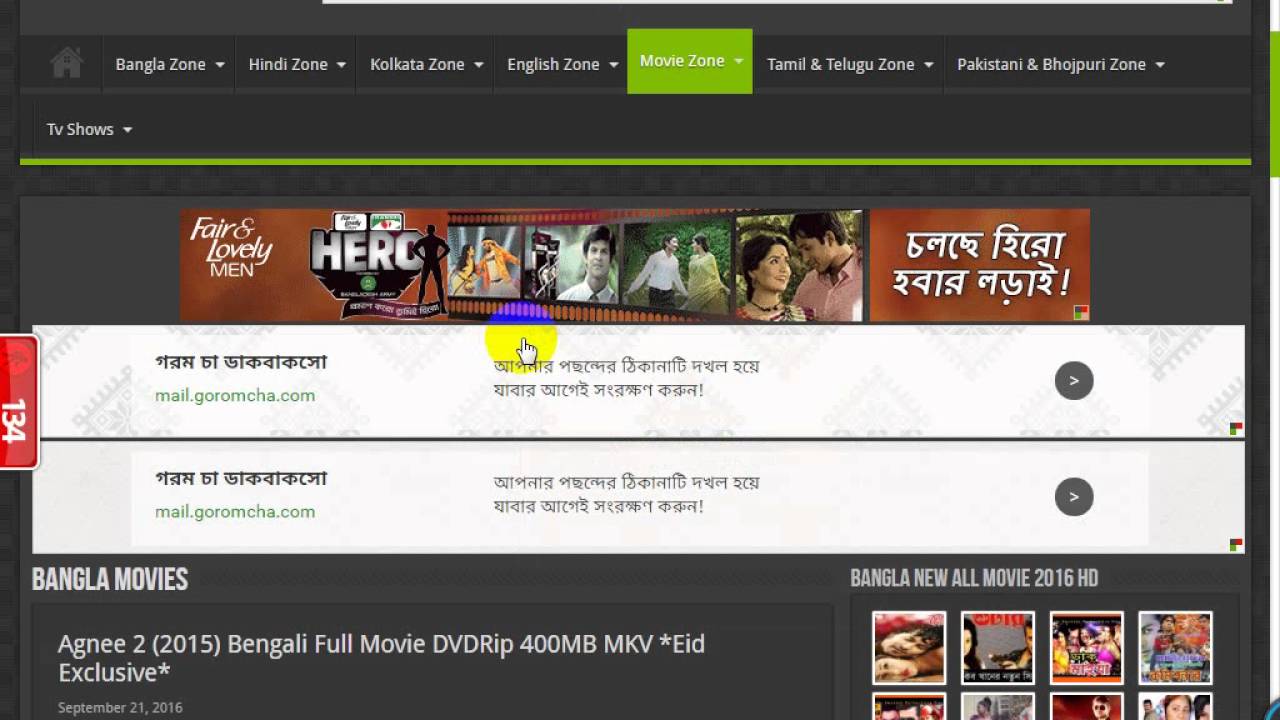Open the first movie thumbnail in the top sidebar row
Screen dimensions: 1280x720
tap(909, 648)
